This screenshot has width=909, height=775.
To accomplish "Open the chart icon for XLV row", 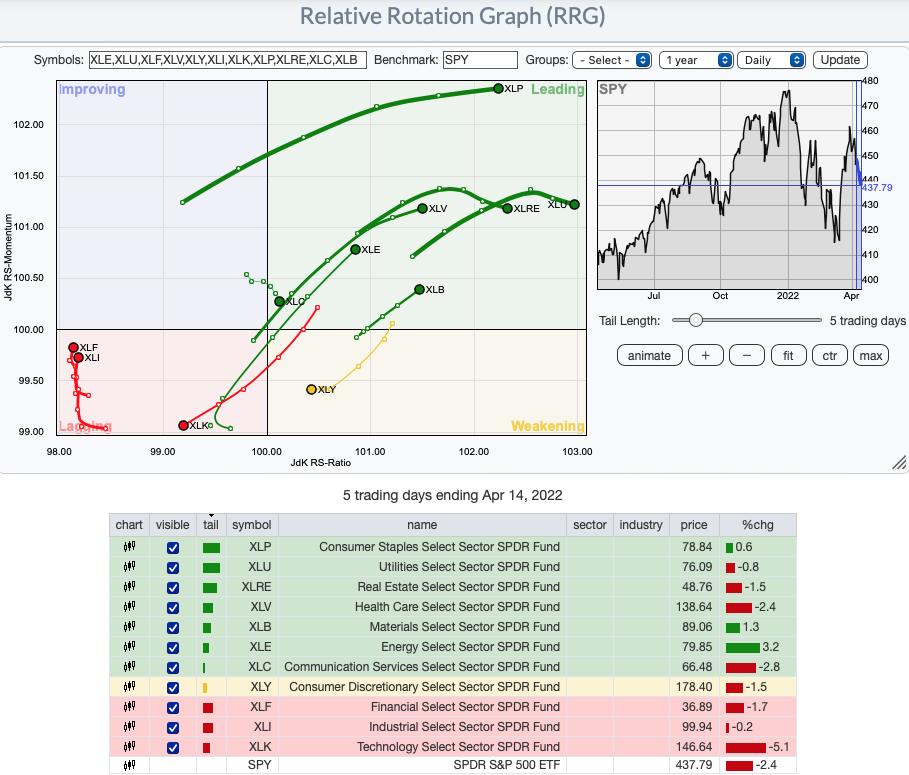I will pos(129,607).
